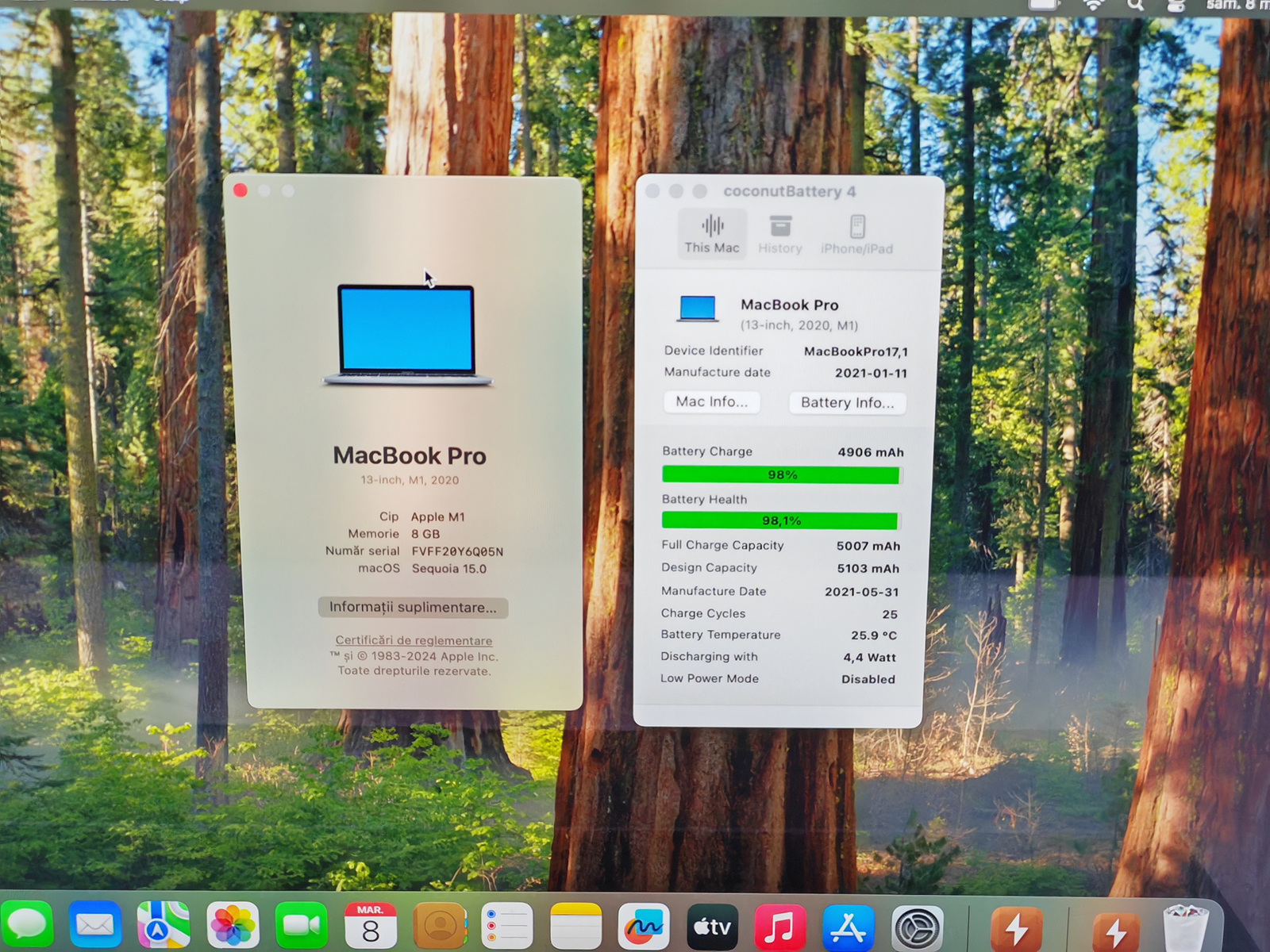
Task: Launch FaceTime from the Dock
Action: tap(301, 926)
